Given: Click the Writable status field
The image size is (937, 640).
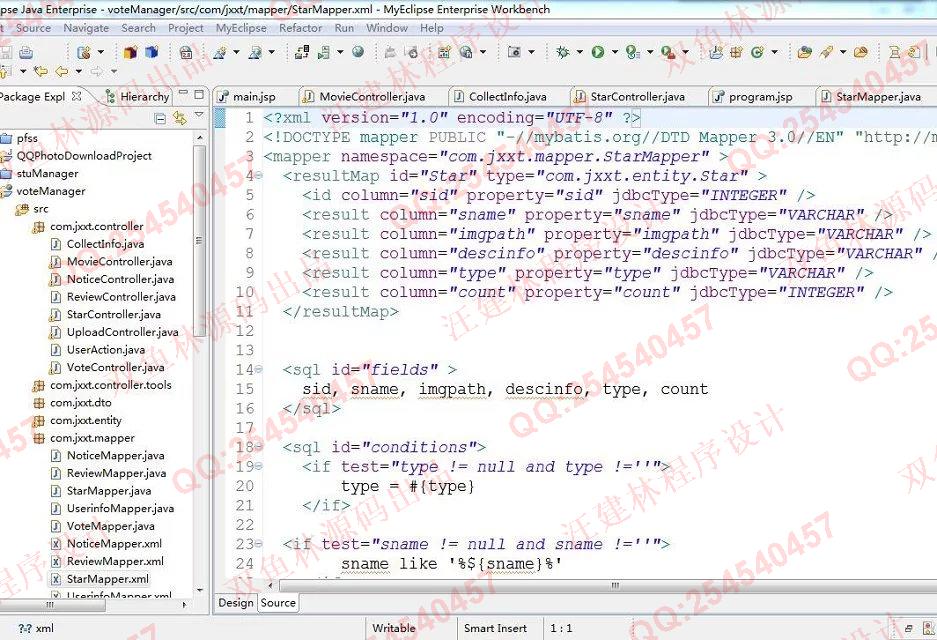Looking at the screenshot, I should [x=394, y=628].
